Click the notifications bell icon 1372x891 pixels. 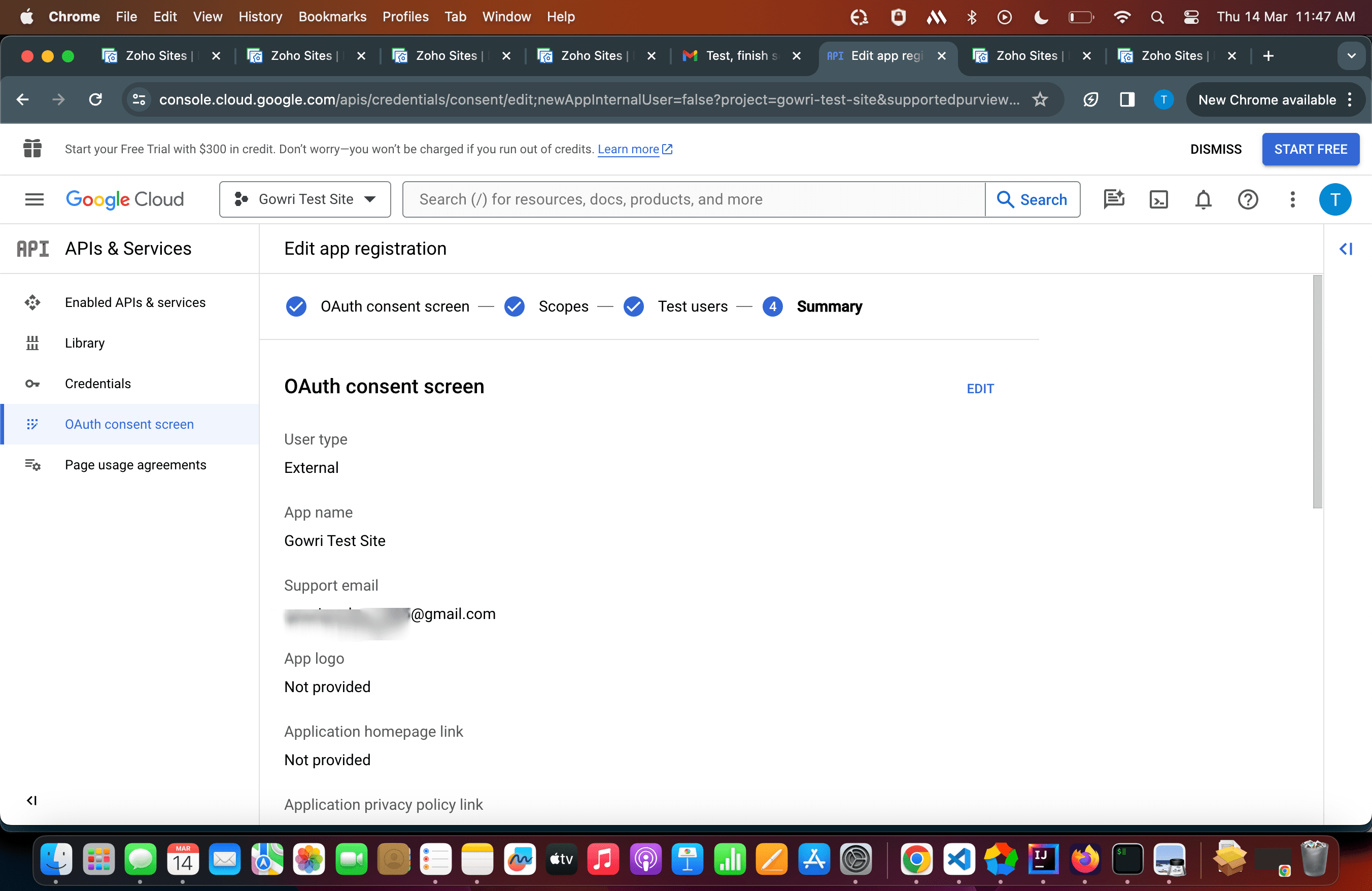click(x=1203, y=199)
